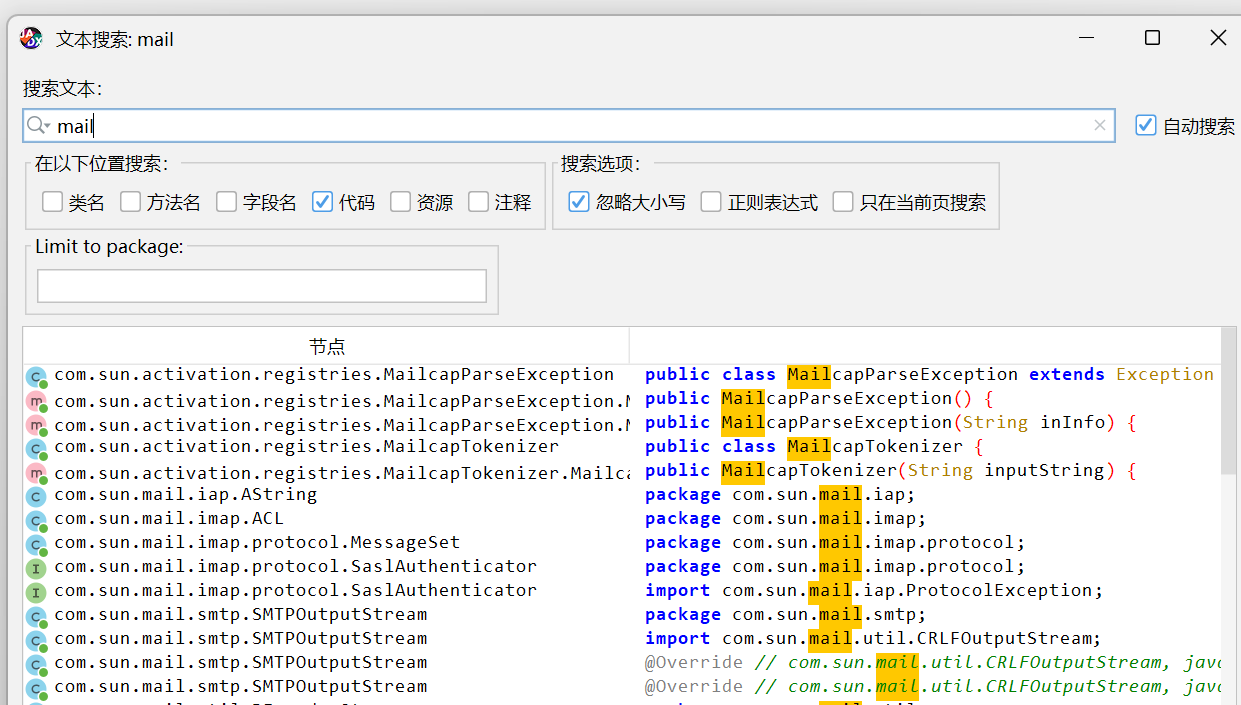Toggle the 忽略大小写 option
The width and height of the screenshot is (1241, 705).
(579, 202)
